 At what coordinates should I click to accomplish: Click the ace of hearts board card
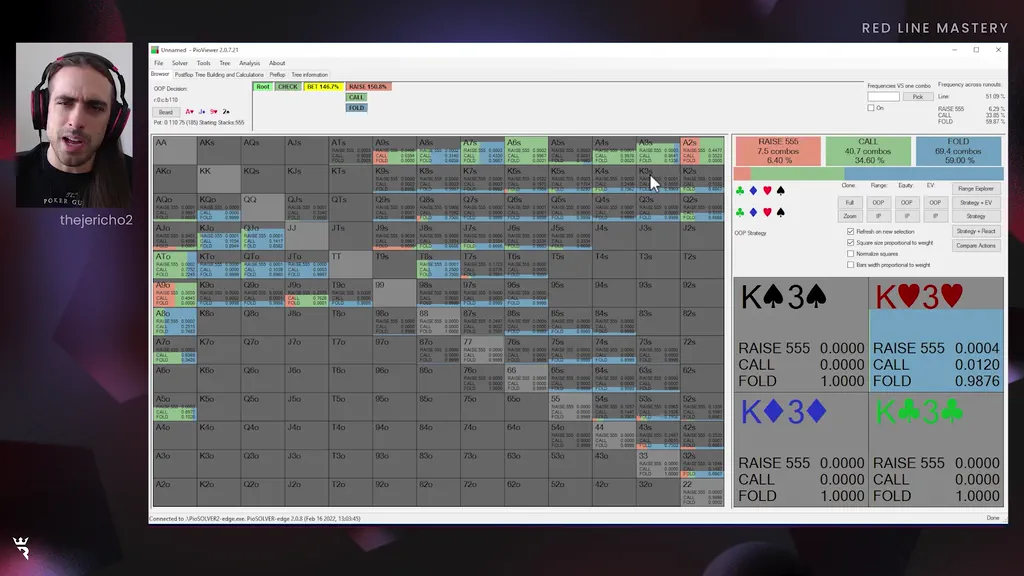[189, 112]
